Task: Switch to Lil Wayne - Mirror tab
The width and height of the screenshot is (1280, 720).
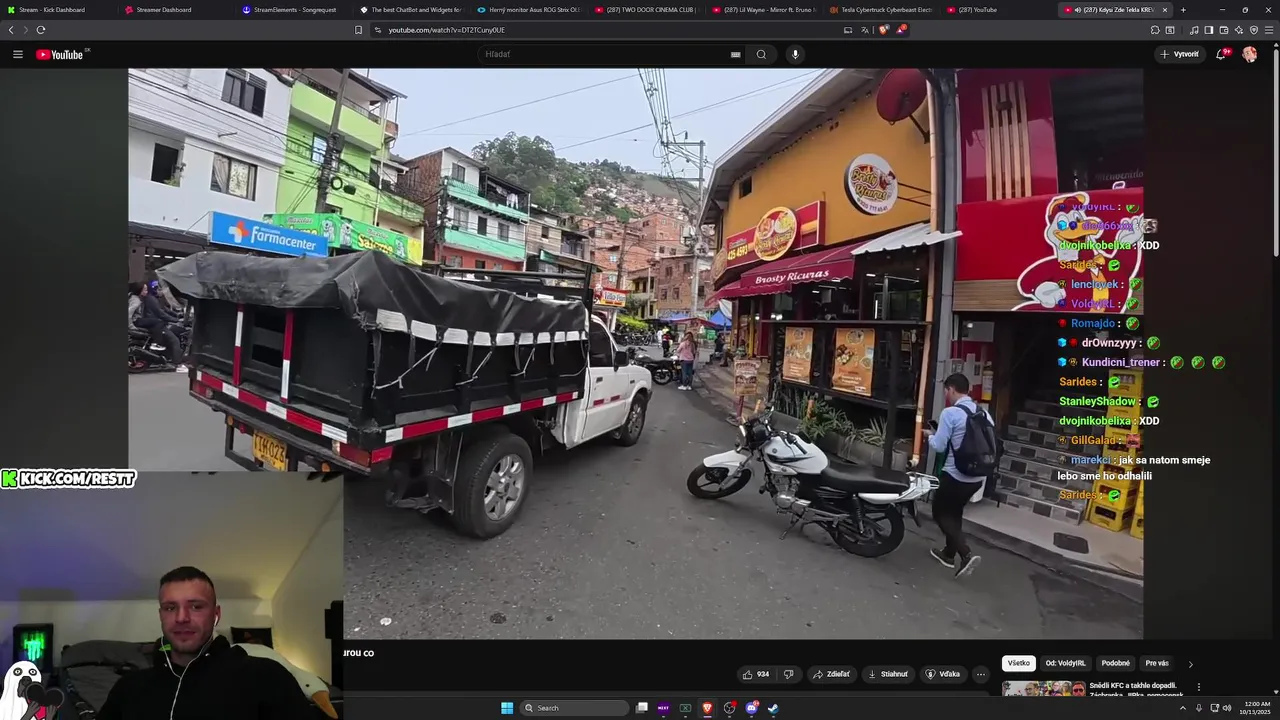Action: tap(765, 10)
